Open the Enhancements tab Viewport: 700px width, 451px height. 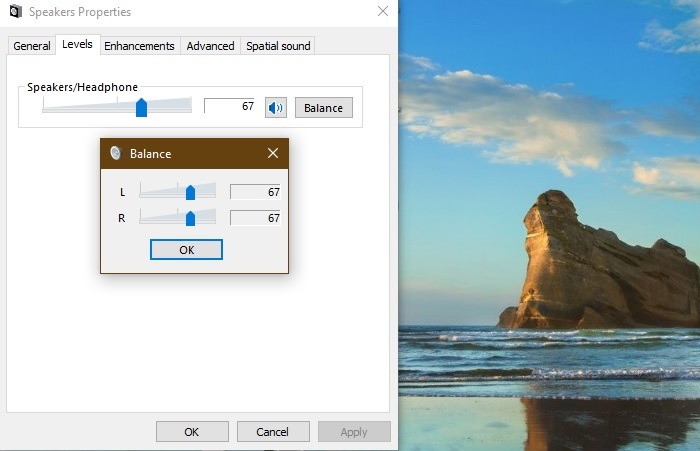pyautogui.click(x=139, y=46)
